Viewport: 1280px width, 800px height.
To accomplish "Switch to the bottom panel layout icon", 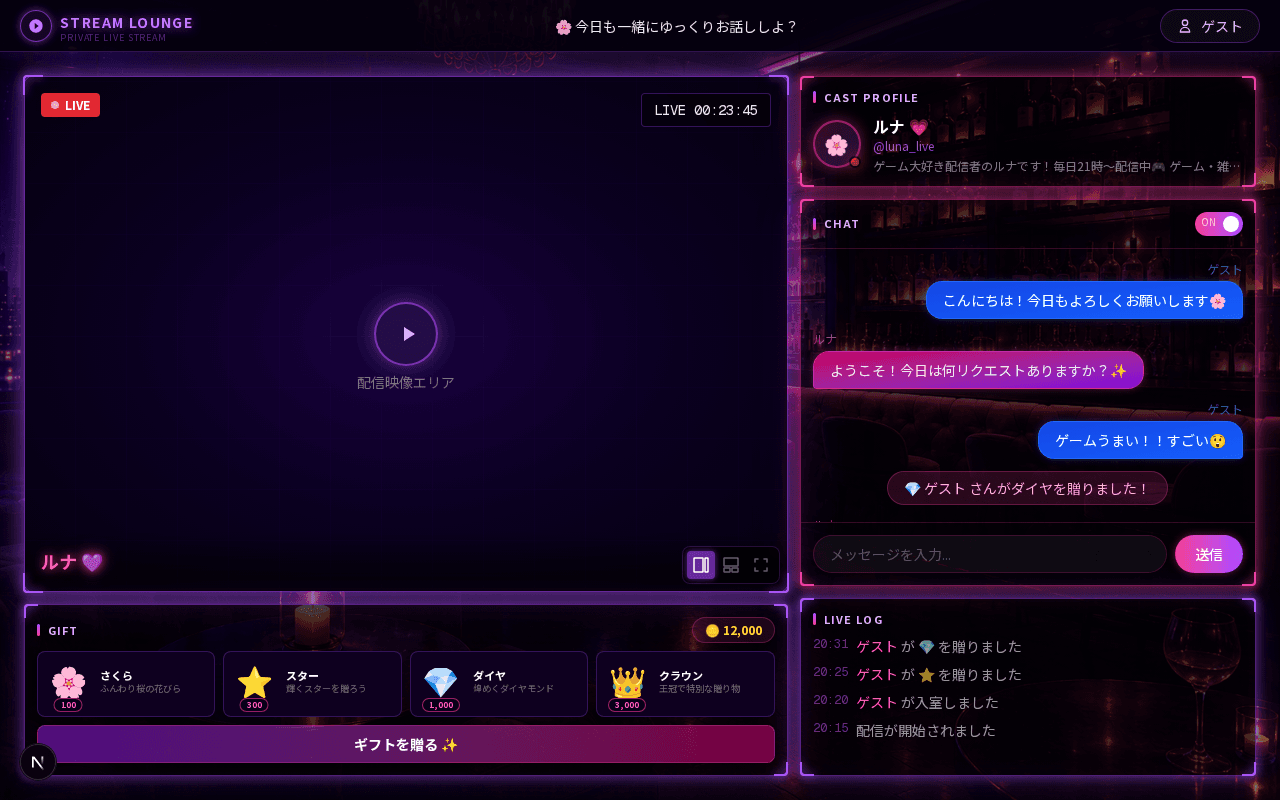I will click(x=731, y=565).
